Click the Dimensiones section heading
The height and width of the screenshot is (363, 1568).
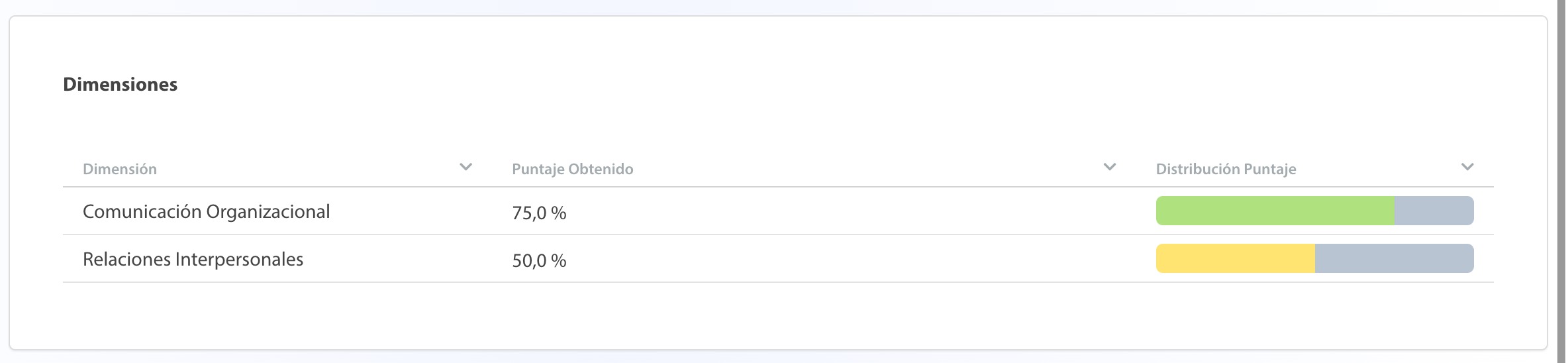(x=120, y=84)
